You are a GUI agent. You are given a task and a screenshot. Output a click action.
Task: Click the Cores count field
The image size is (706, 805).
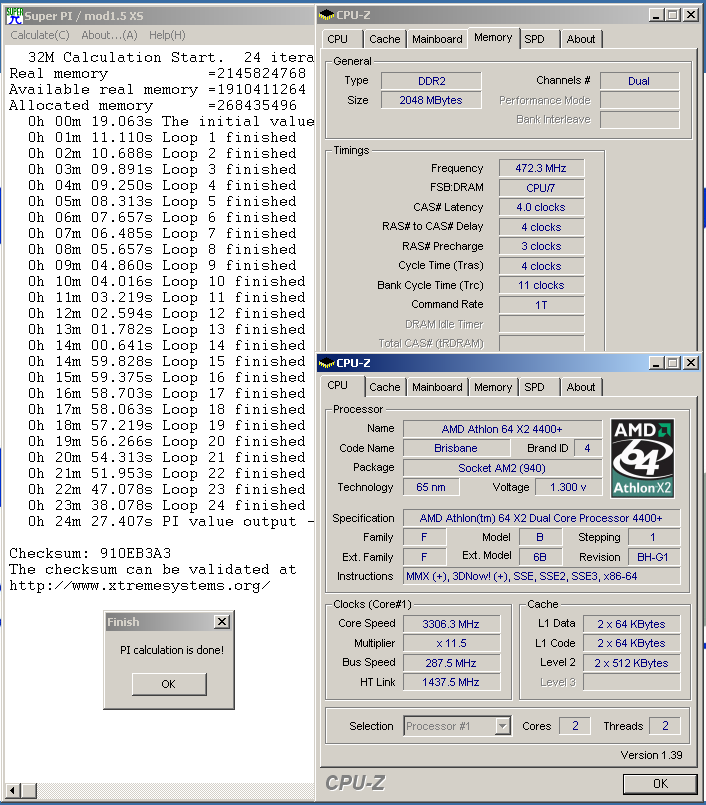pos(575,726)
